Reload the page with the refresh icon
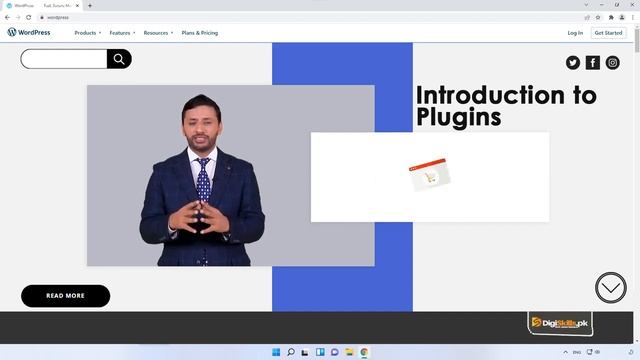 tap(29, 17)
